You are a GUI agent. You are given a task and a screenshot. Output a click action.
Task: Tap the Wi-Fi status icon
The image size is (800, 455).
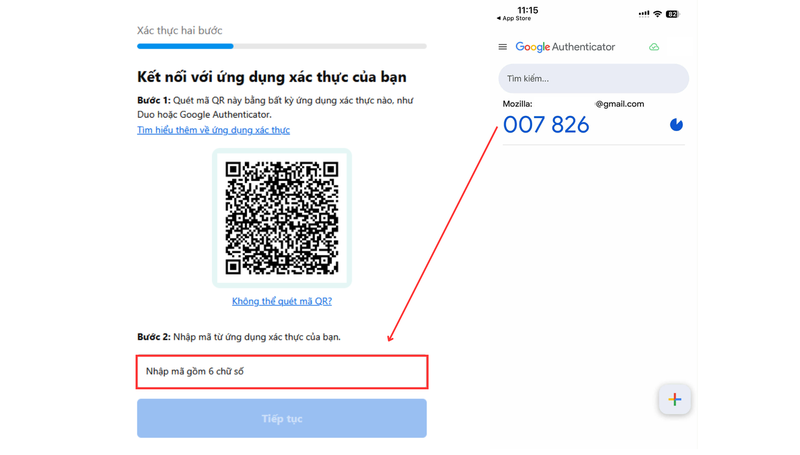coord(658,14)
